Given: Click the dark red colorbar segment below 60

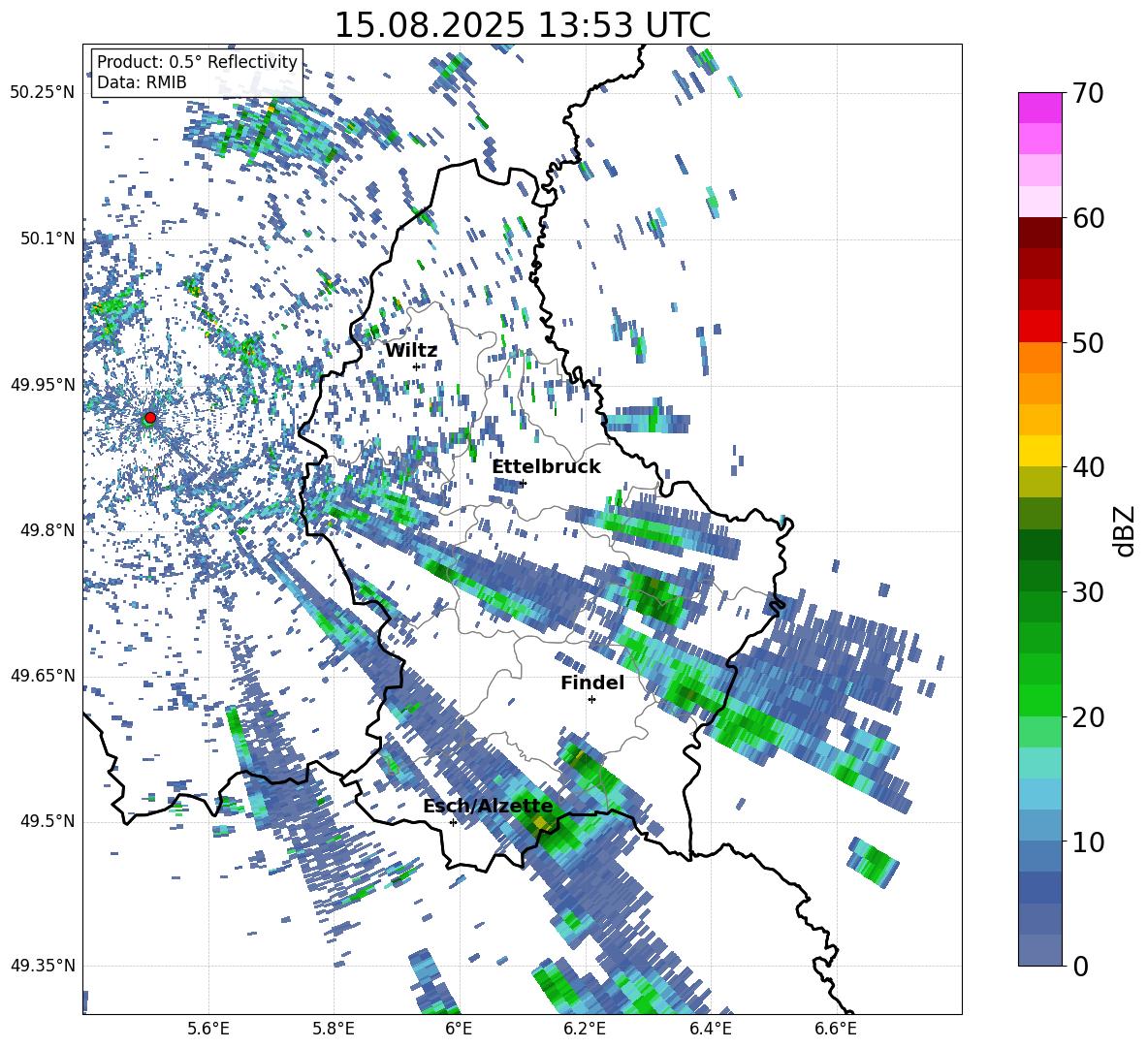Looking at the screenshot, I should tap(1039, 233).
